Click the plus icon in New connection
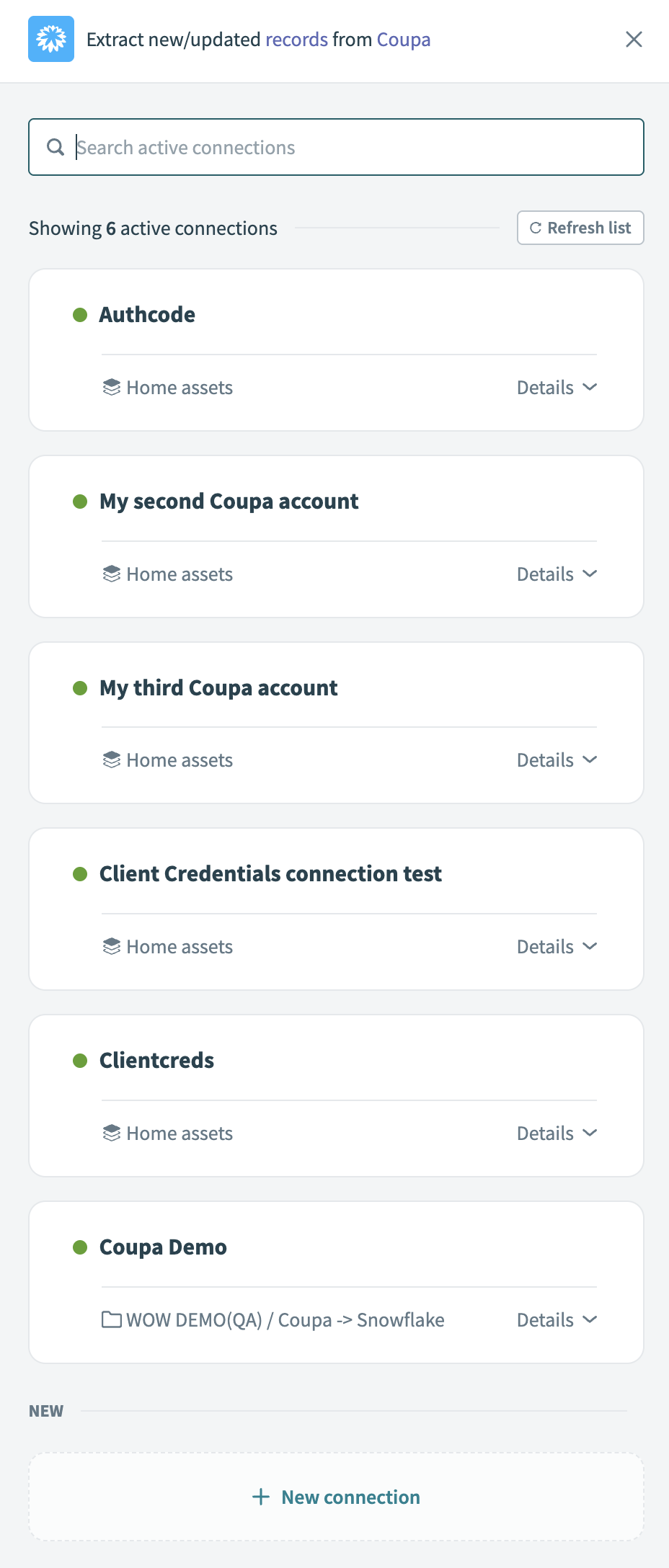This screenshot has height=1568, width=669. 260,1497
